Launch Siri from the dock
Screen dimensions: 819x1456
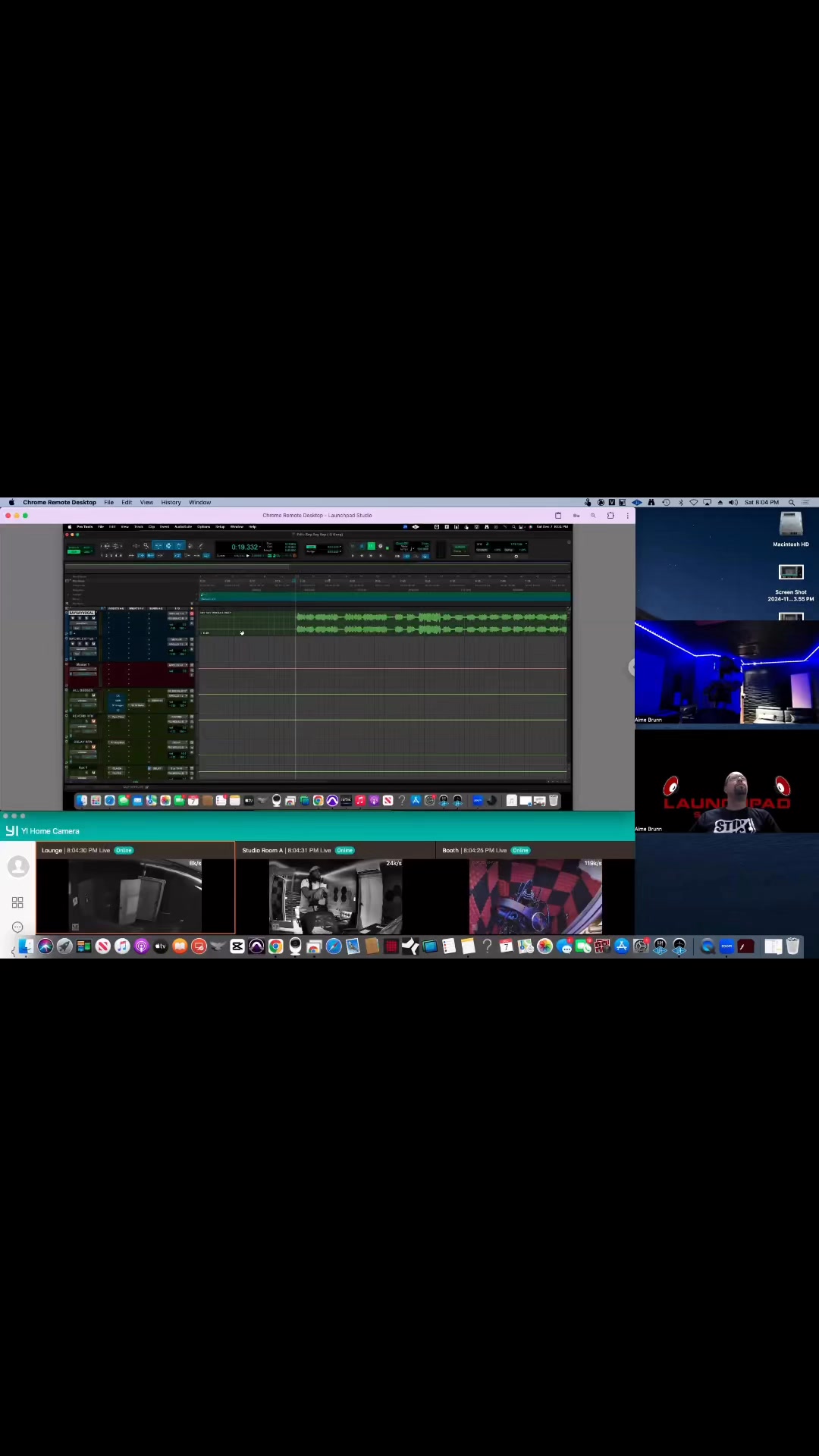point(45,946)
